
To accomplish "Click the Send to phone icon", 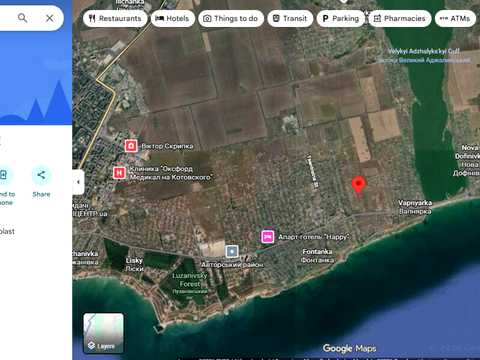I will (4, 175).
